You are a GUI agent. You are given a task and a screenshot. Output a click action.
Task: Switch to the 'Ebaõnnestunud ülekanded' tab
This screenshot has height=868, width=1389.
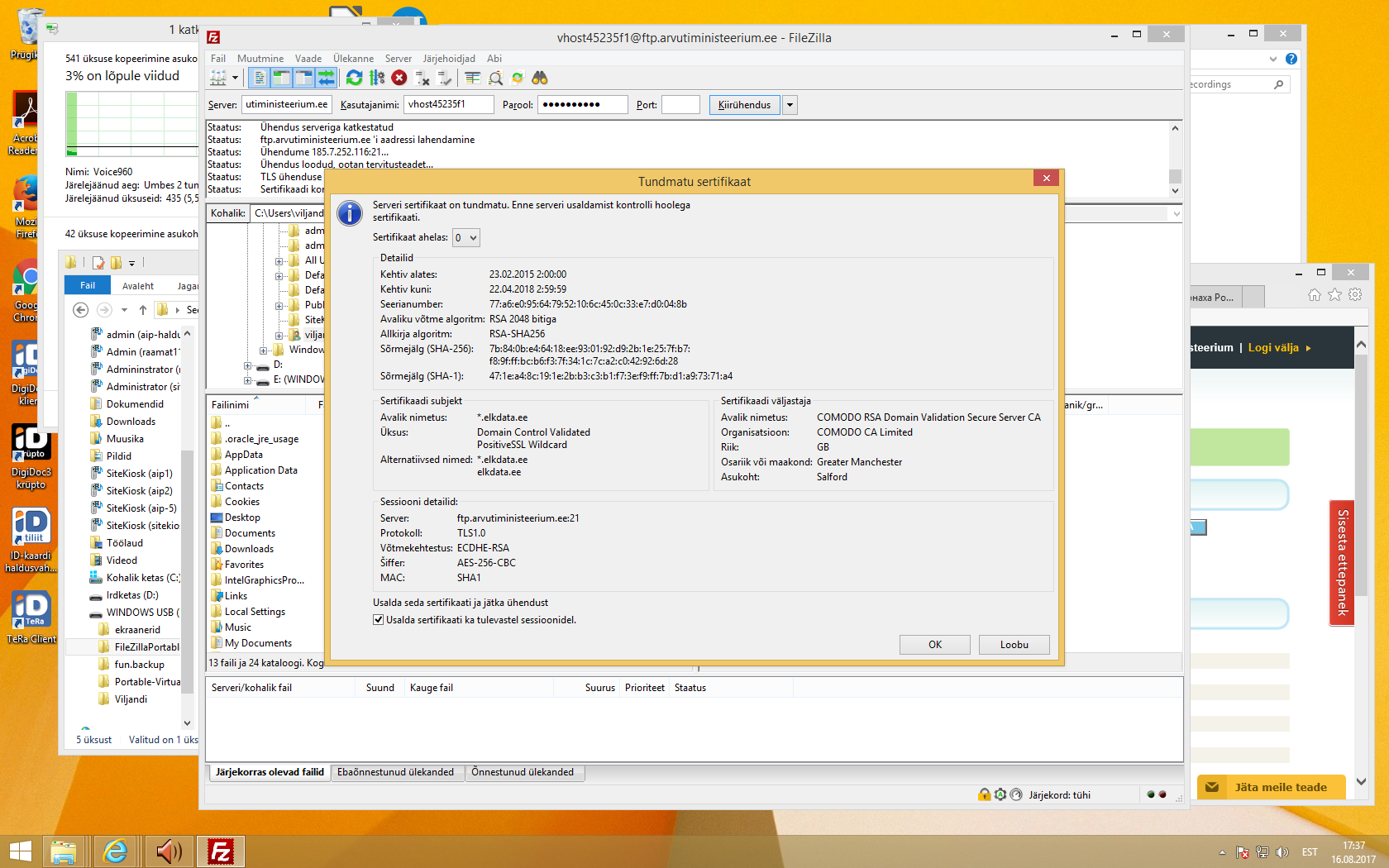pyautogui.click(x=395, y=772)
